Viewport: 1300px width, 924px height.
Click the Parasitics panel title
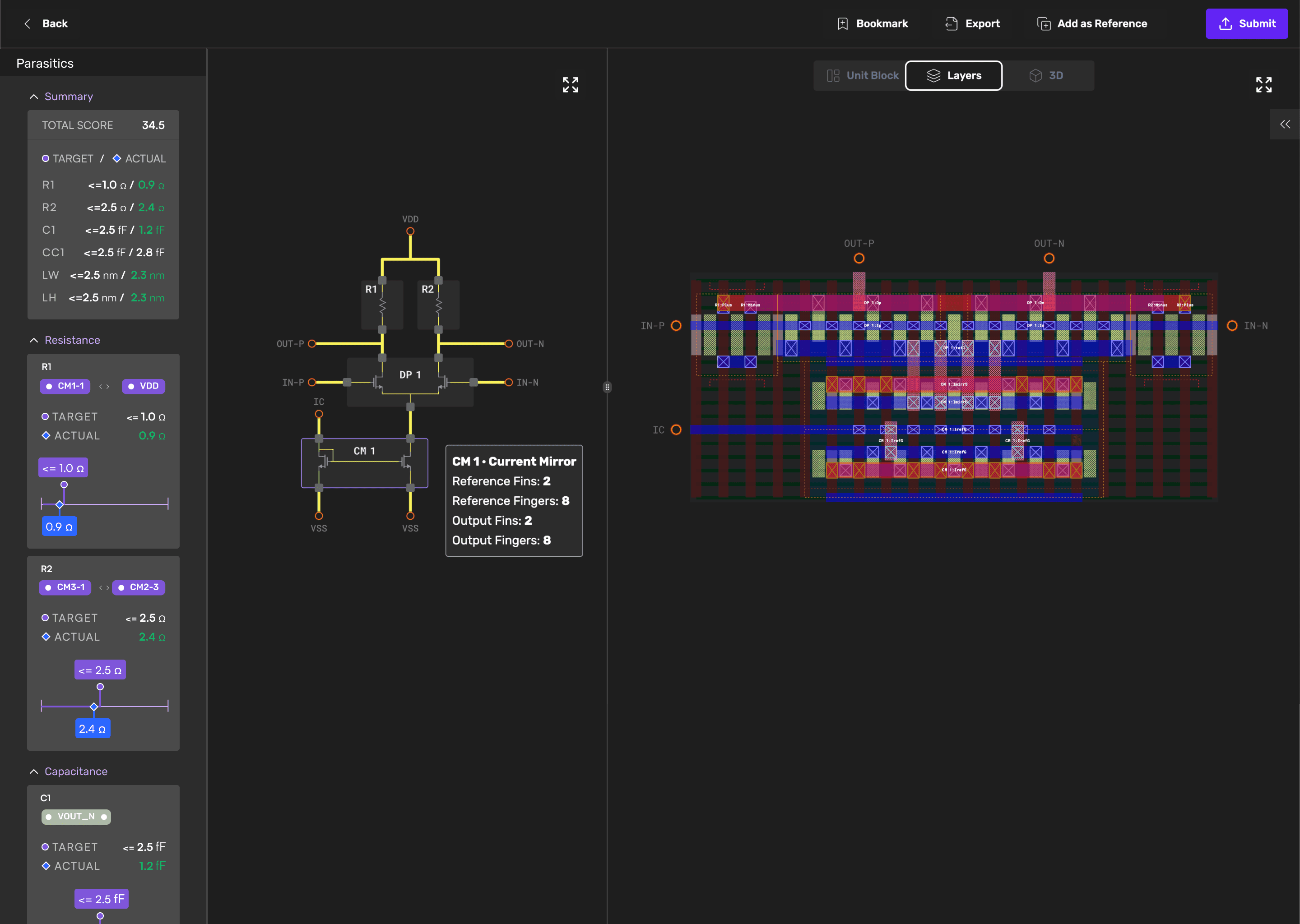pos(45,64)
